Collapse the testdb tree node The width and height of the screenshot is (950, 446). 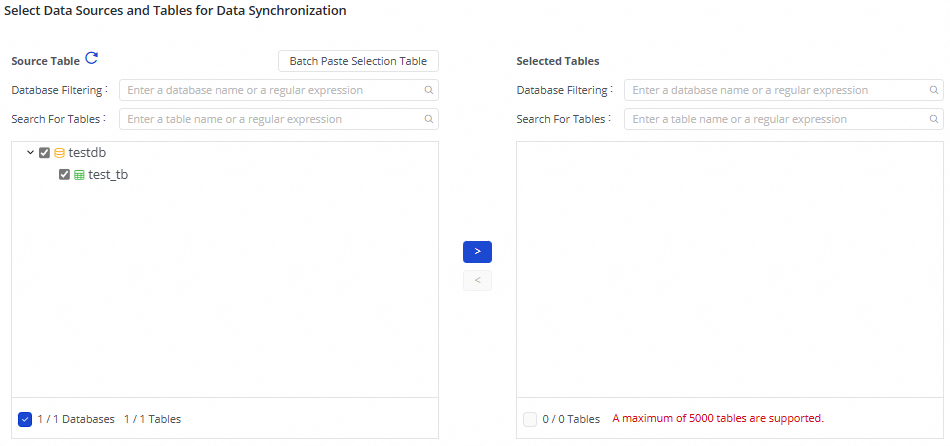[30, 153]
